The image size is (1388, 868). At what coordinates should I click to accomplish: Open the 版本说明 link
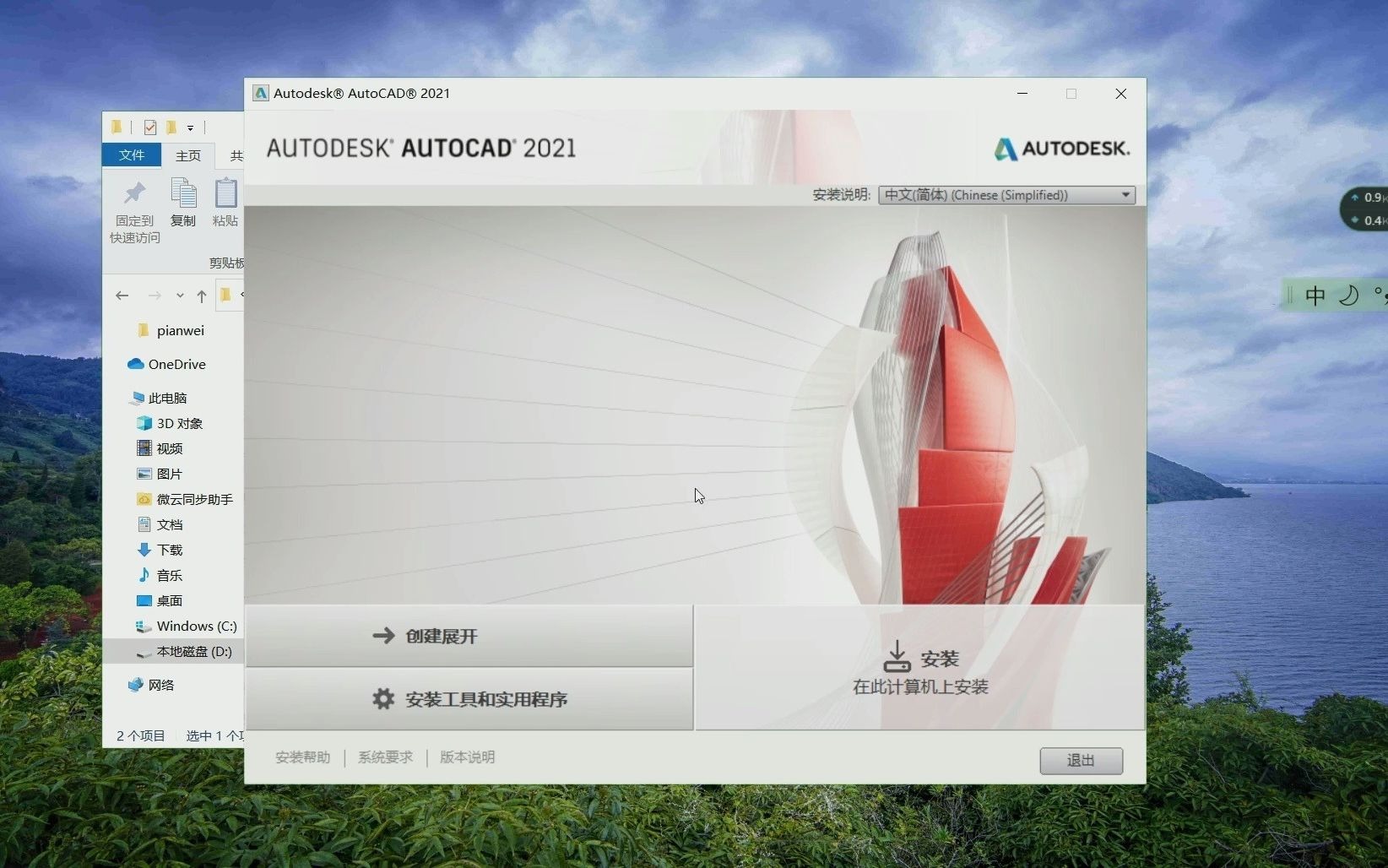[x=467, y=757]
